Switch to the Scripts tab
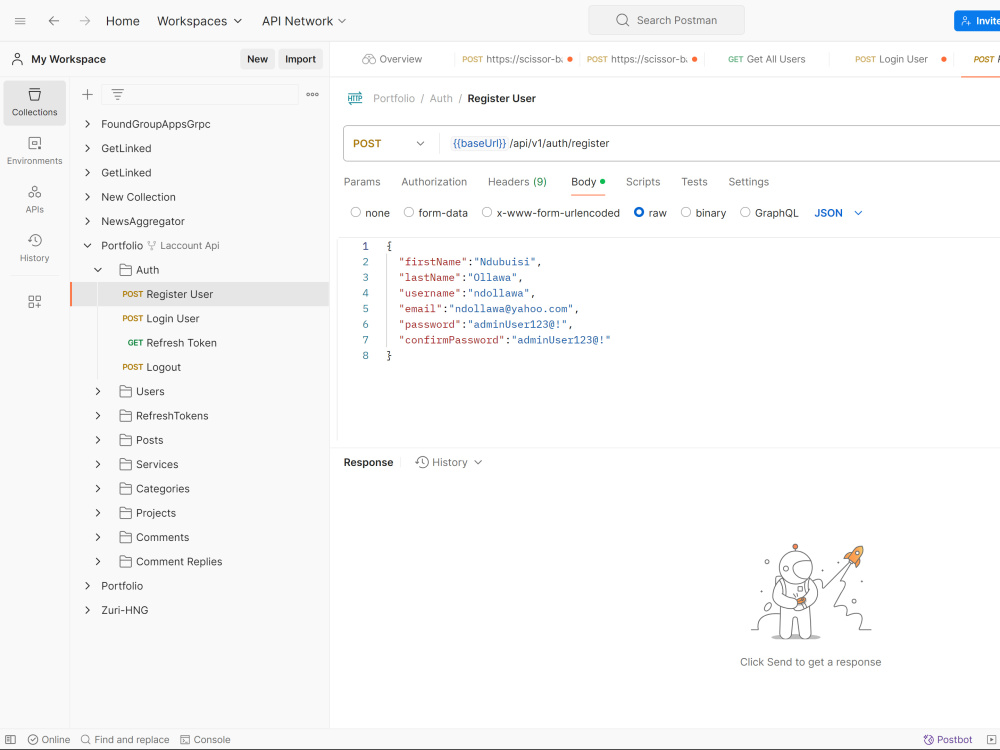The height and width of the screenshot is (750, 1000). click(x=643, y=182)
